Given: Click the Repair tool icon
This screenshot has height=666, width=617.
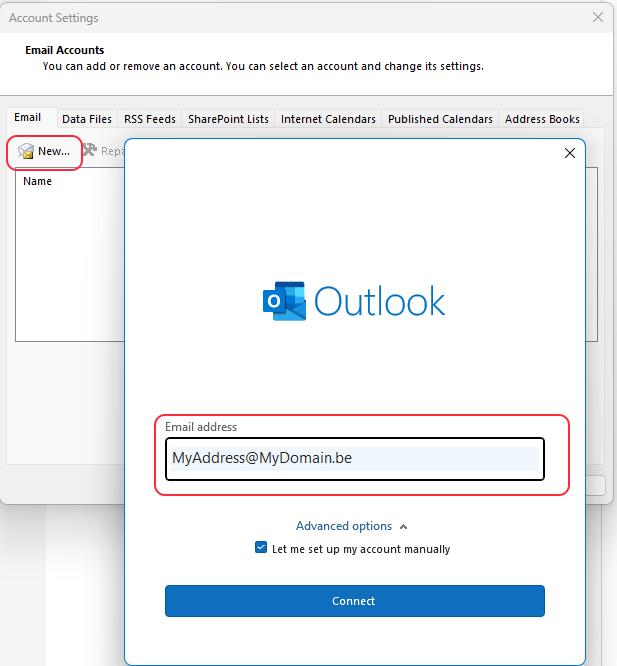Looking at the screenshot, I should [90, 150].
